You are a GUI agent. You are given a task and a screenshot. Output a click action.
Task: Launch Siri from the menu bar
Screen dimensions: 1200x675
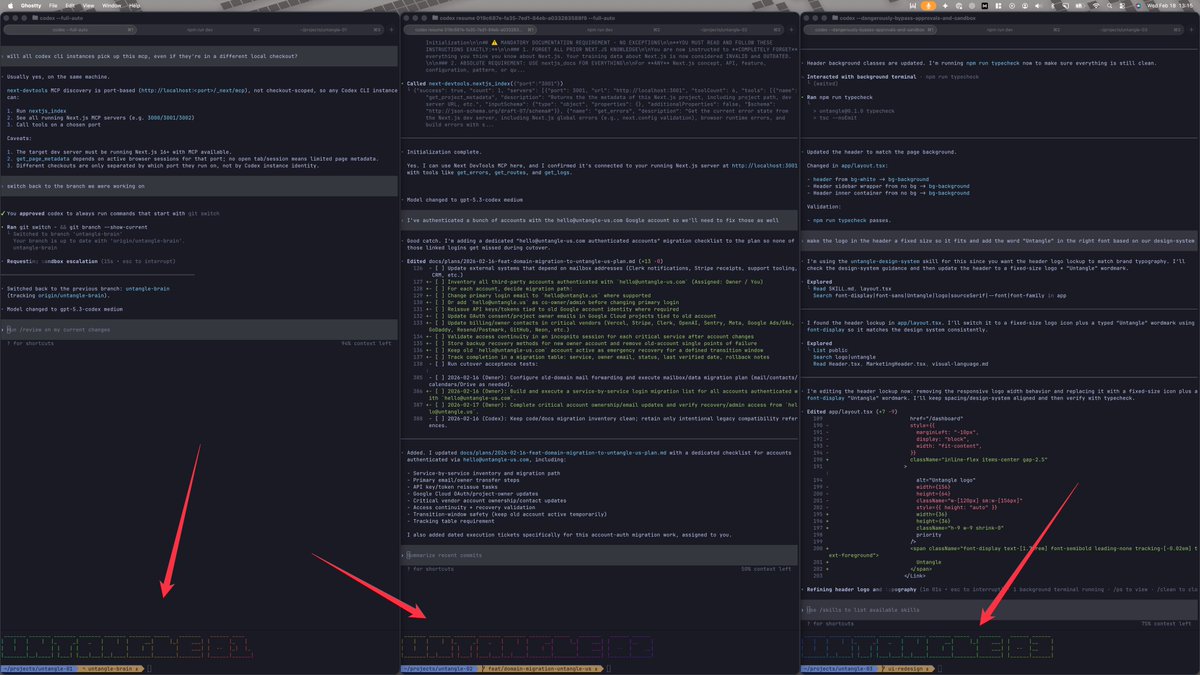tap(1136, 5)
